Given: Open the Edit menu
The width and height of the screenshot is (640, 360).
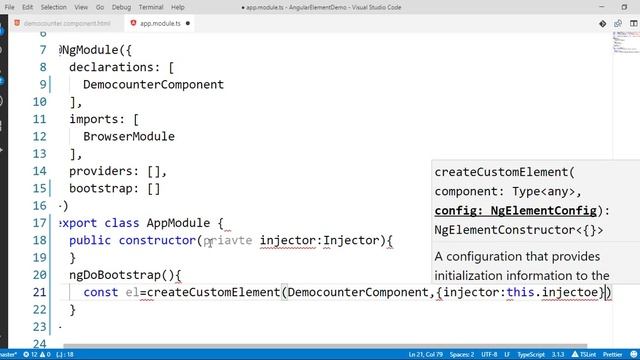Looking at the screenshot, I should (x=27, y=7).
